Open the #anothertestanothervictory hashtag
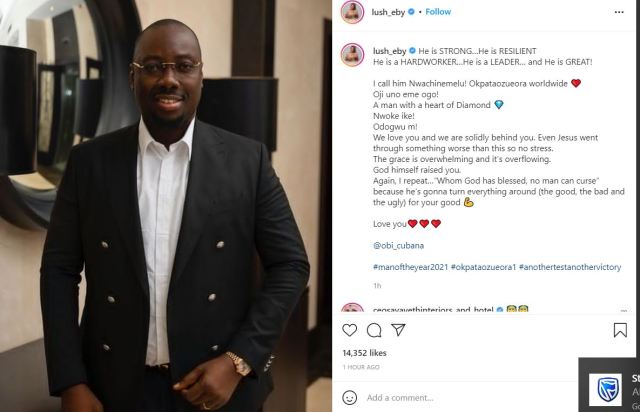 [x=570, y=267]
